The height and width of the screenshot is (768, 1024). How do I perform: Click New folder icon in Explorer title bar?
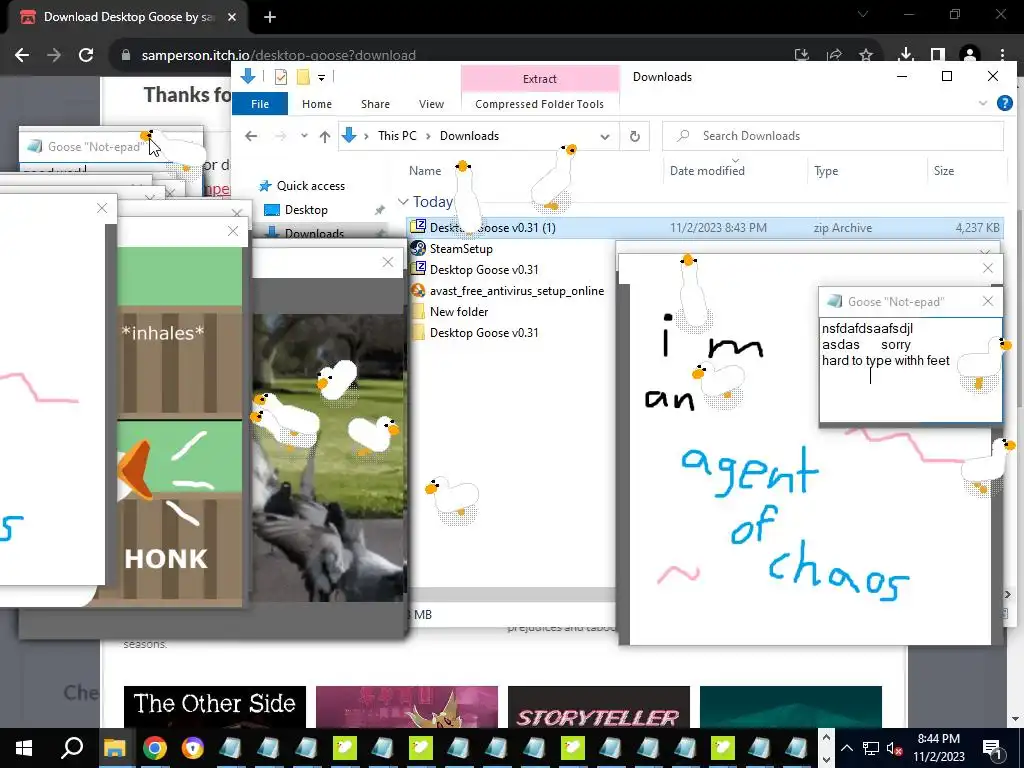pos(303,77)
